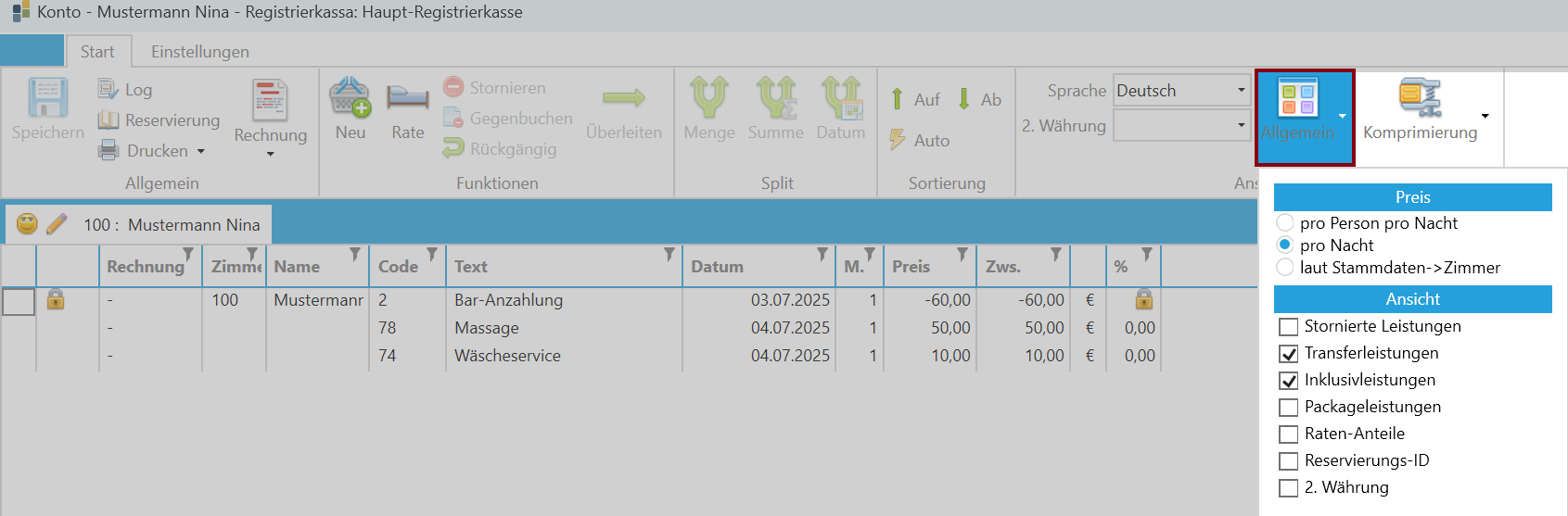Screen dimensions: 1568x516
Task: Click the Preis value 10,00
Action: pos(950,356)
